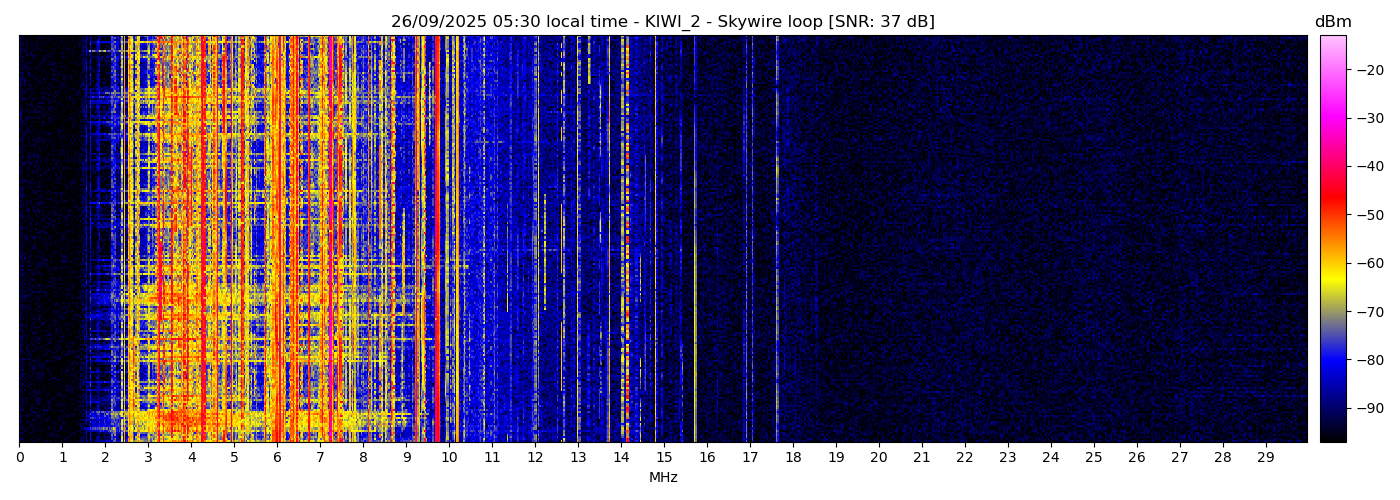Click the yellow carrier line near 15.7 MHz
Viewport: 1400px width, 500px height.
coord(695,240)
